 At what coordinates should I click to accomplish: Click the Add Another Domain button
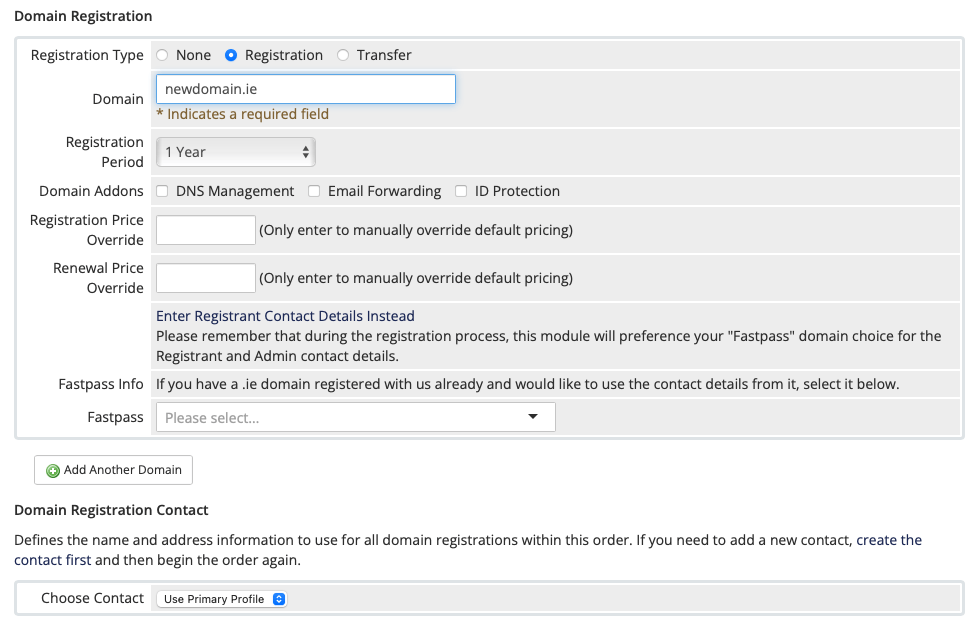(x=113, y=470)
